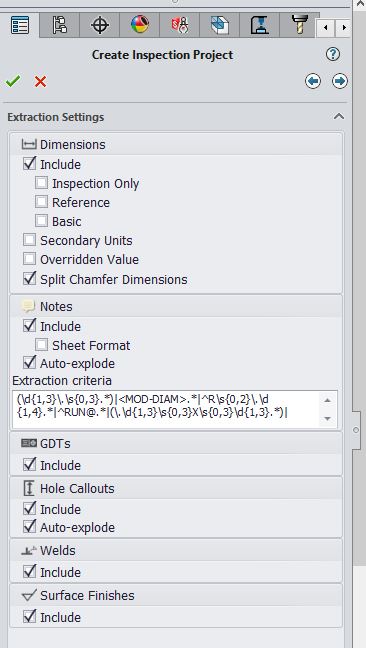The height and width of the screenshot is (648, 366).
Task: Open the DimXpertManager crosshair tab
Action: (100, 25)
